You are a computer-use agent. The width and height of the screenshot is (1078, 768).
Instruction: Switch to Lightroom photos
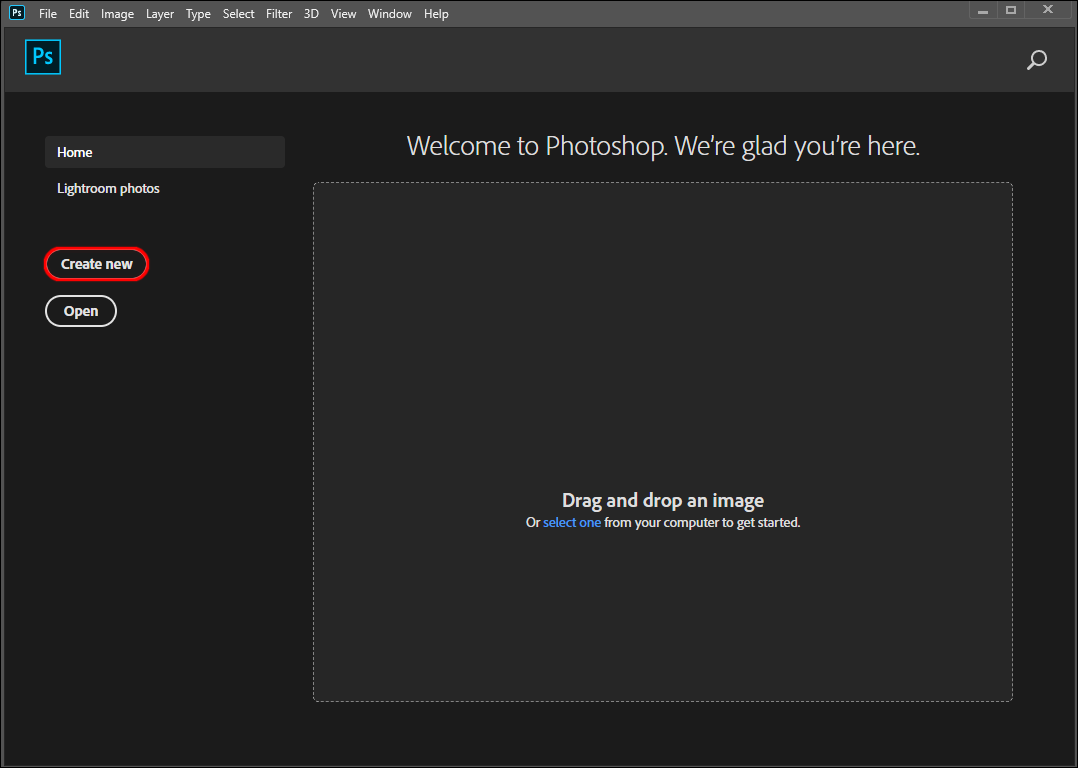(108, 188)
